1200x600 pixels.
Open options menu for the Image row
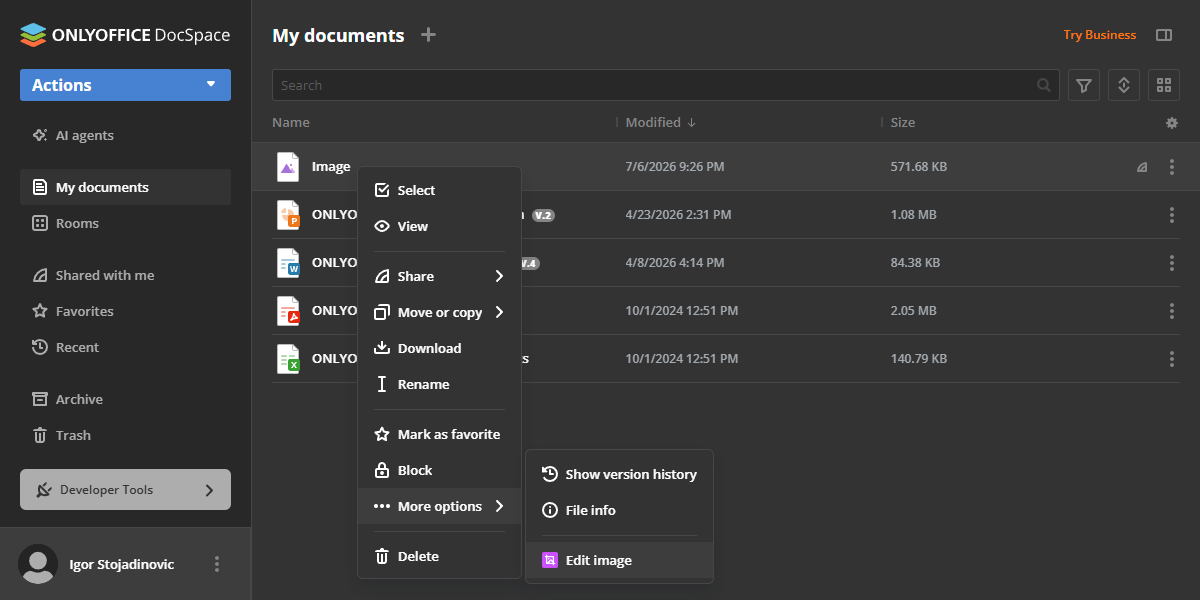tap(1172, 167)
